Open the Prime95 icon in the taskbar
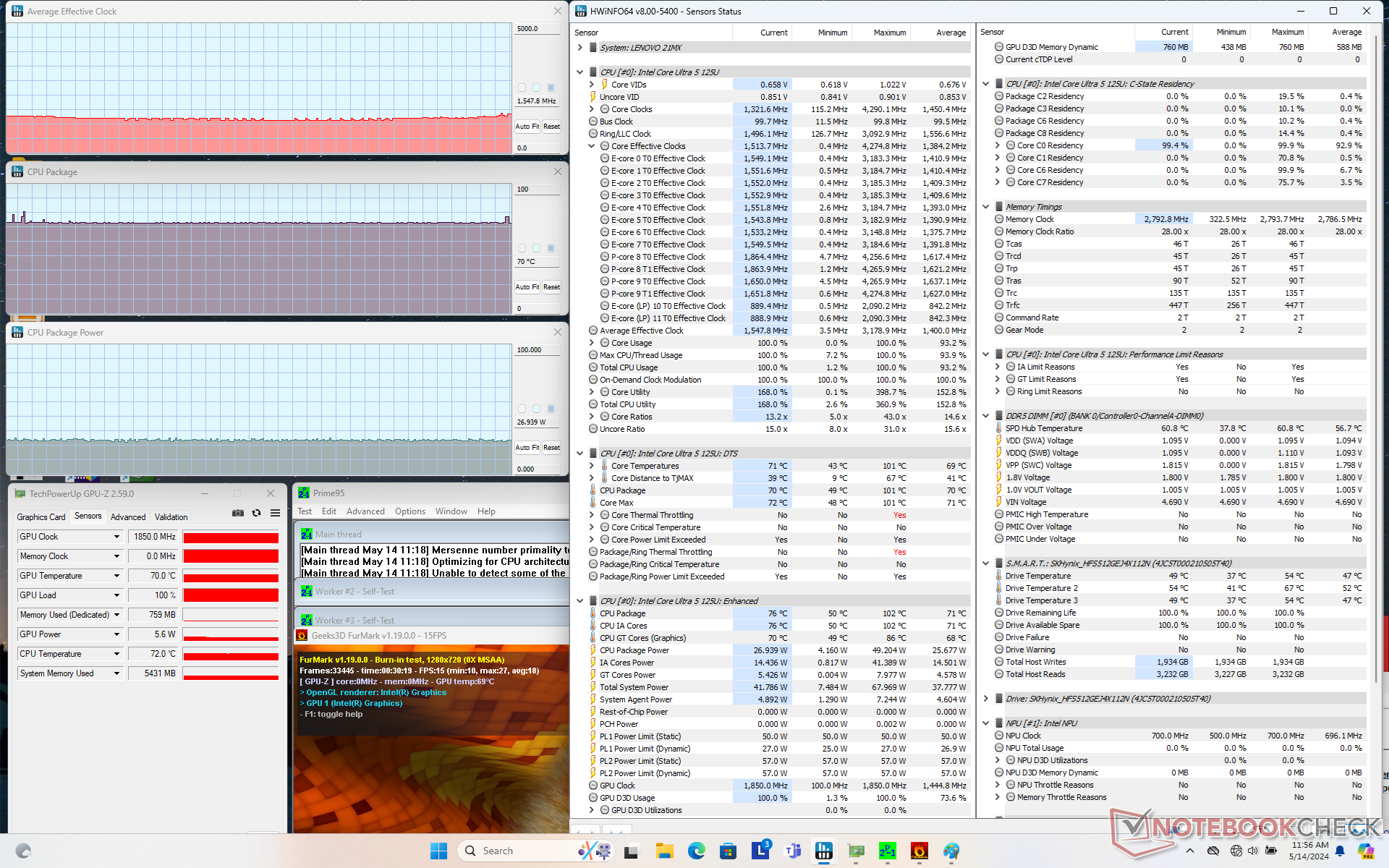The image size is (1389, 868). coord(887,851)
